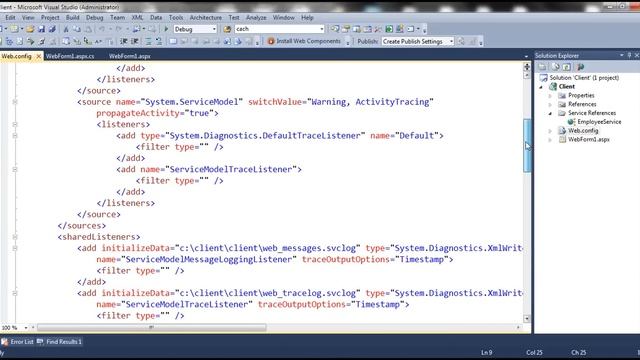
Task: Click the green Start Page toolbar icon
Action: (x=389, y=29)
